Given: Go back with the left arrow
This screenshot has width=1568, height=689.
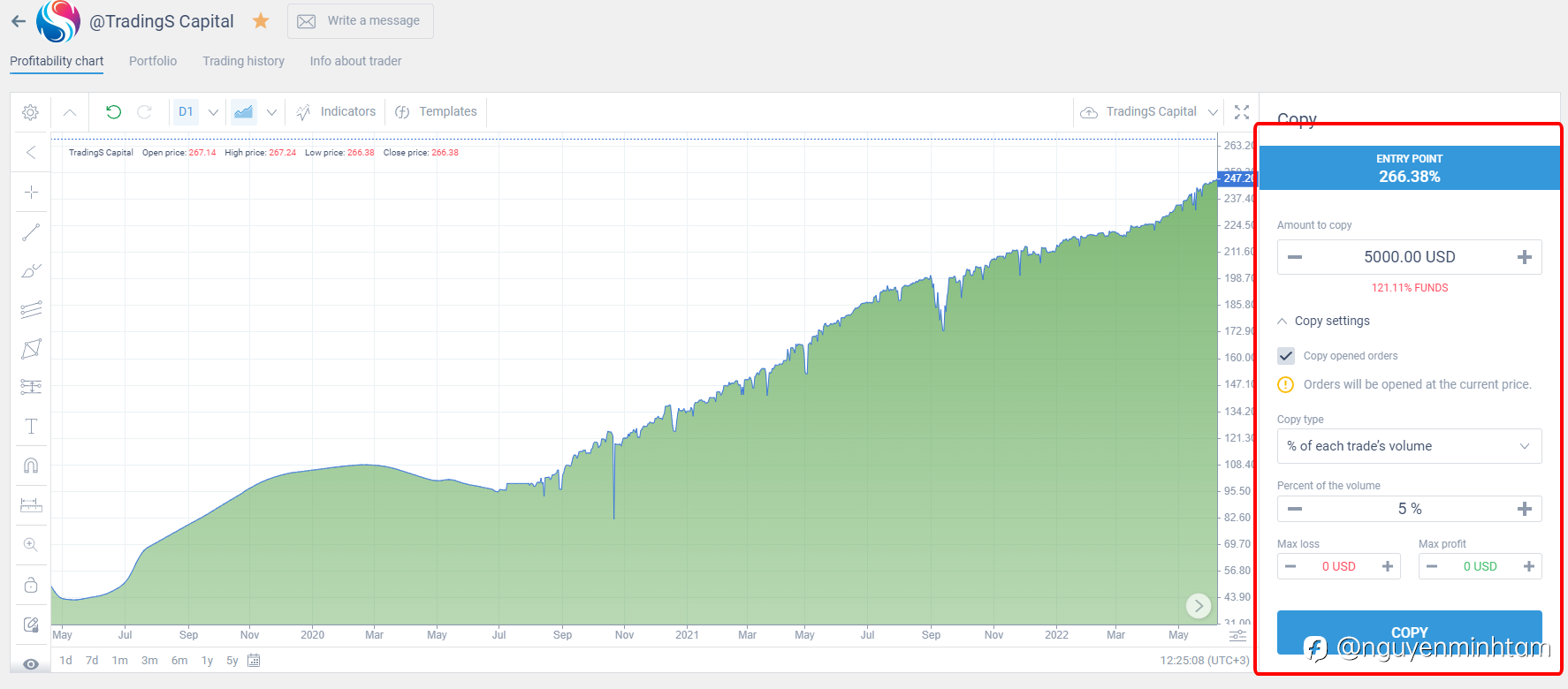Looking at the screenshot, I should click(x=19, y=21).
